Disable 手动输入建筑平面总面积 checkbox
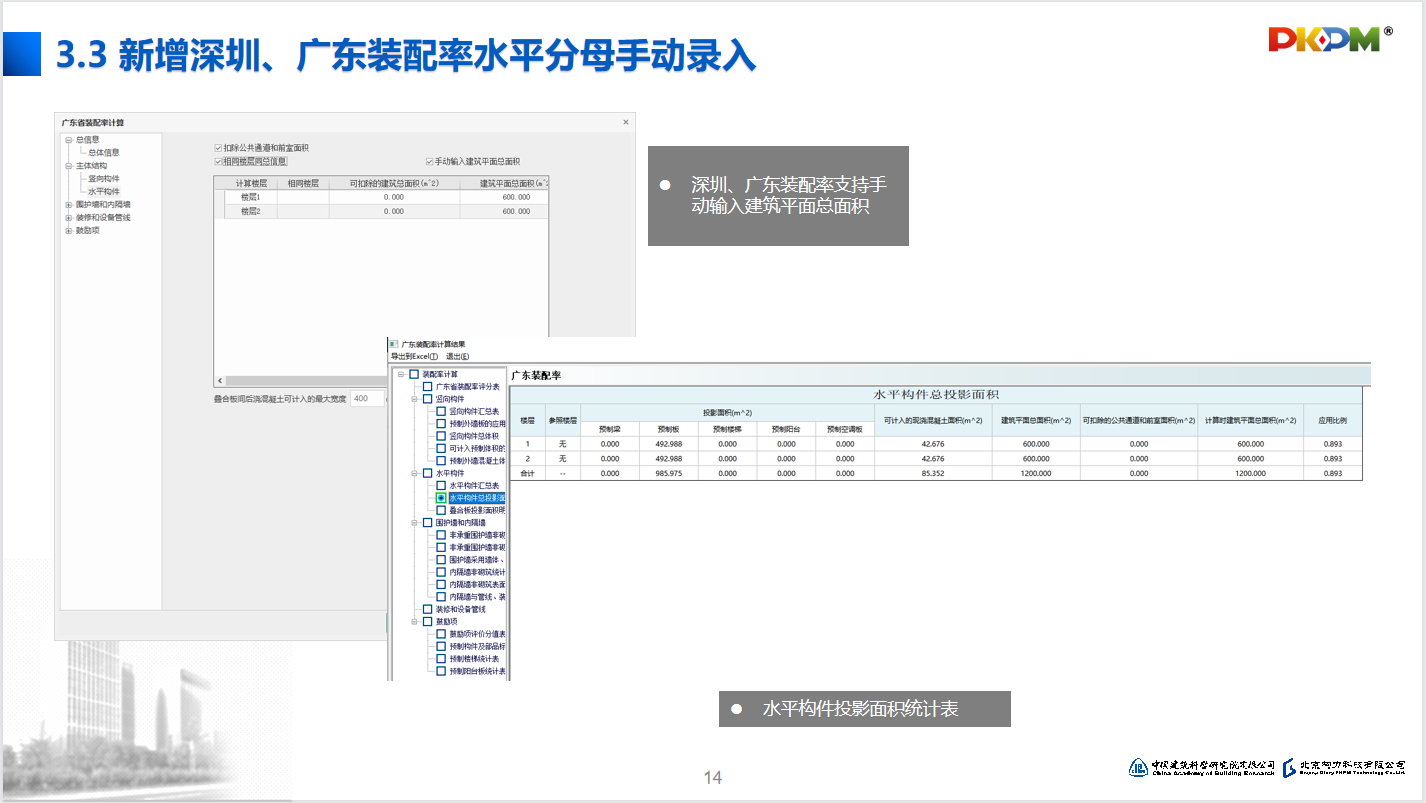The image size is (1426, 803). pyautogui.click(x=429, y=161)
